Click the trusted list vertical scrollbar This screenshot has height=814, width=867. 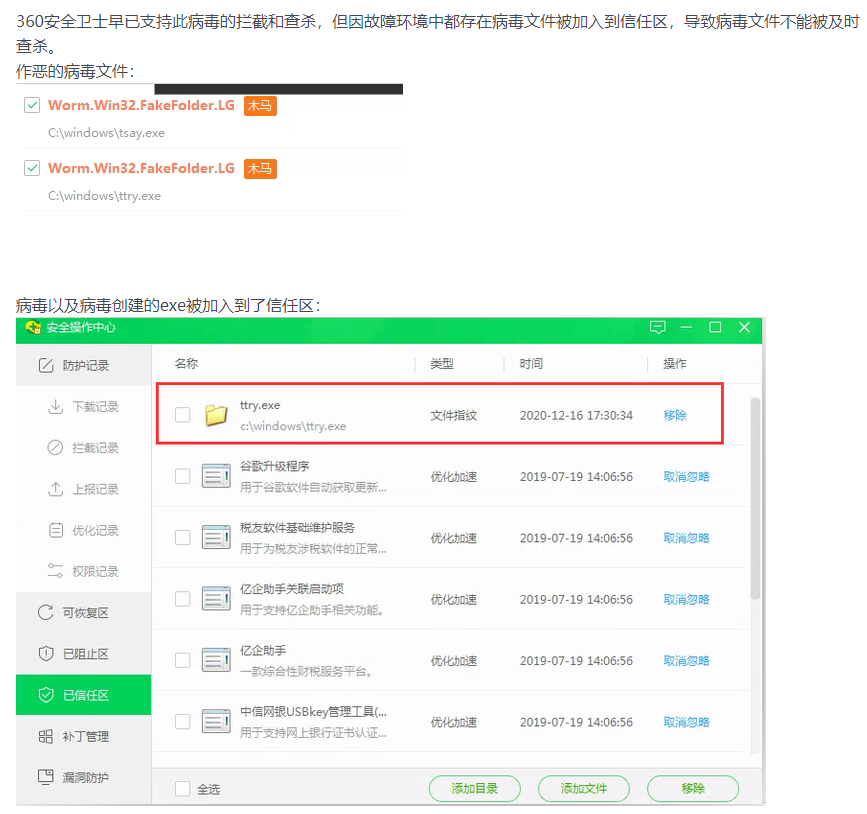[755, 498]
